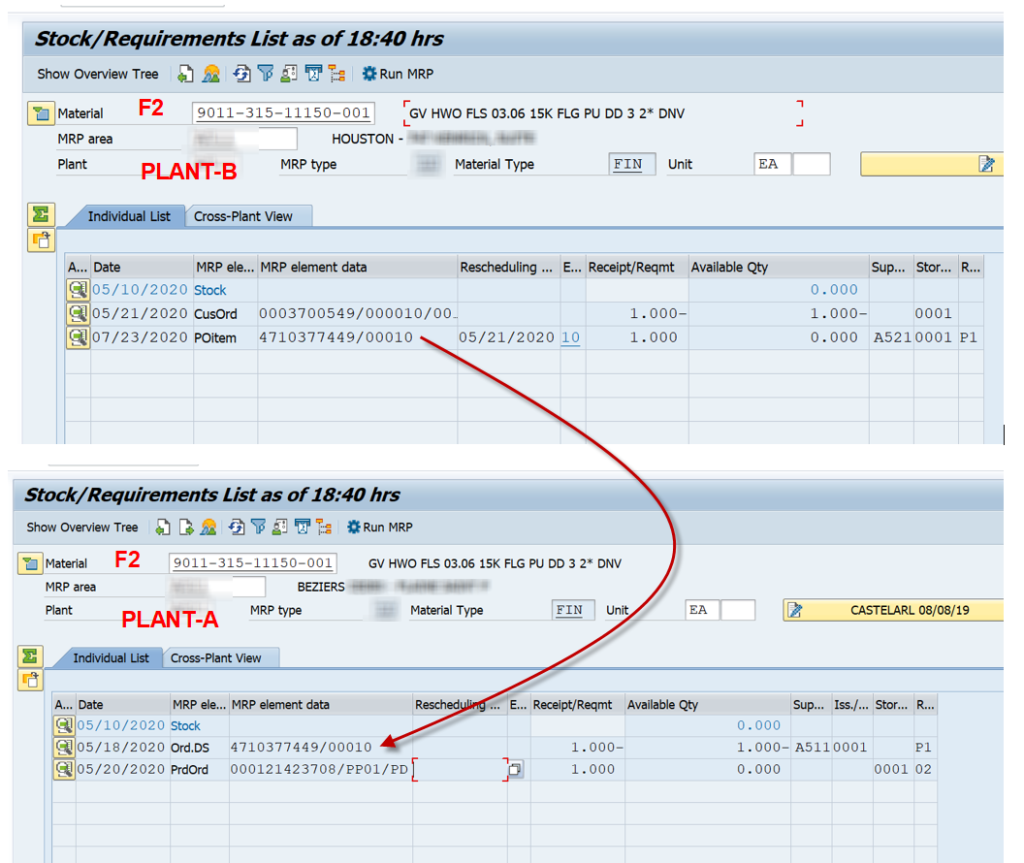Image resolution: width=1024 pixels, height=863 pixels.
Task: Click the Material number input field
Action: click(280, 113)
